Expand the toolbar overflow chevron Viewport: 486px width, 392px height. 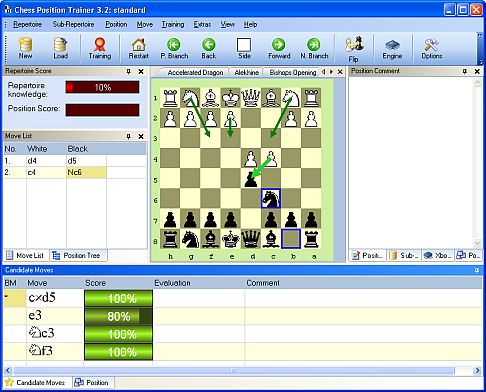pyautogui.click(x=480, y=48)
